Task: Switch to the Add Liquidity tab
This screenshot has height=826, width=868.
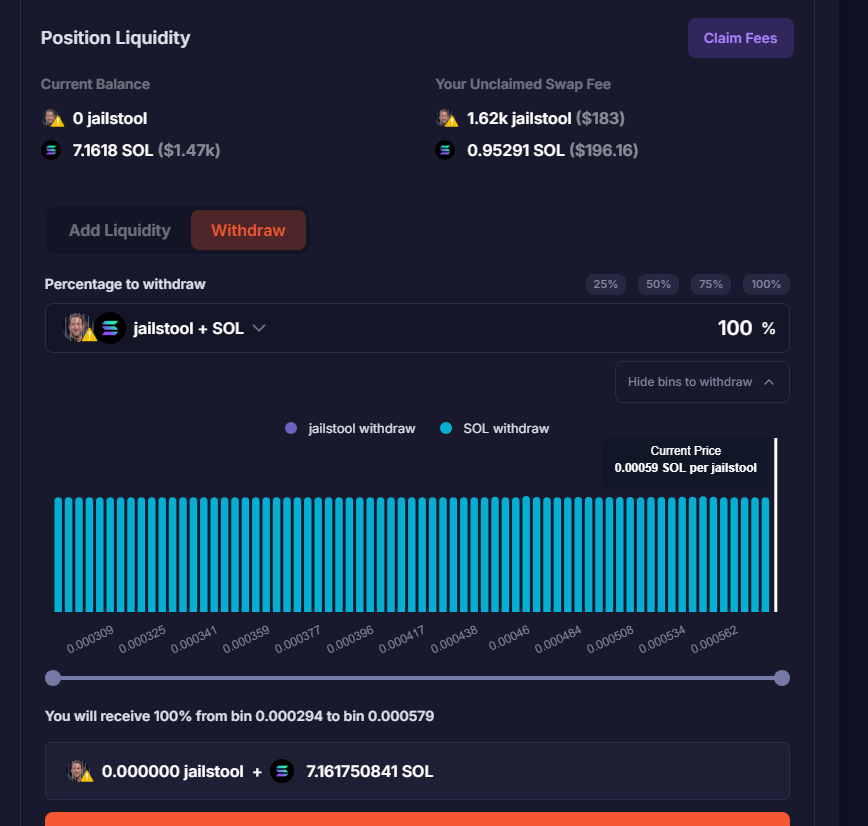Action: point(120,230)
